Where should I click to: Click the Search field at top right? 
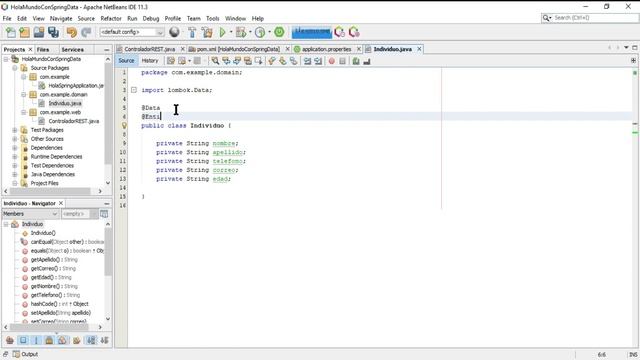589,18
